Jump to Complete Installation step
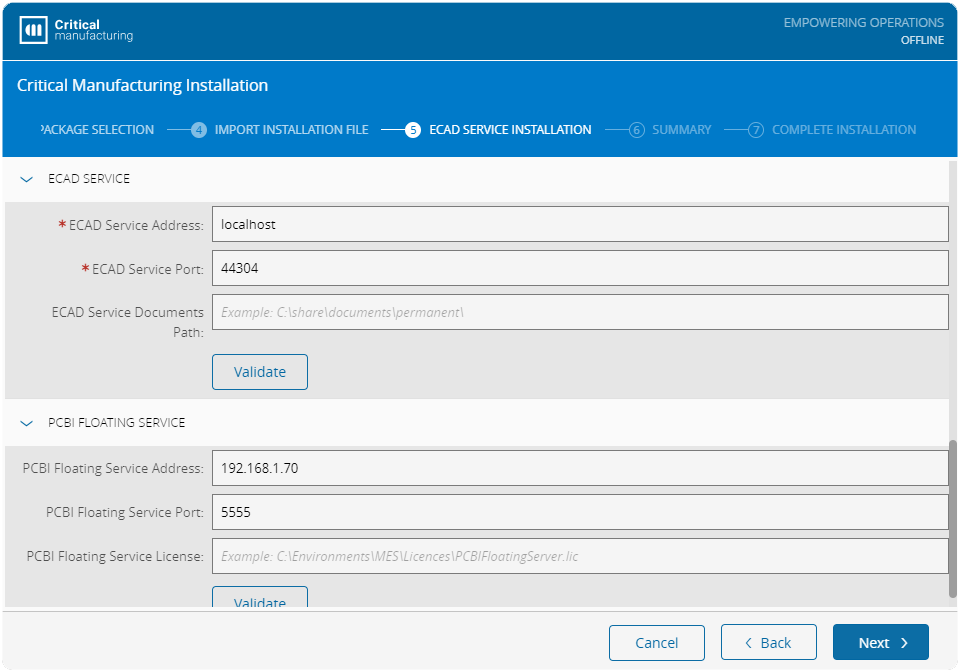The image size is (960, 672). 843,130
